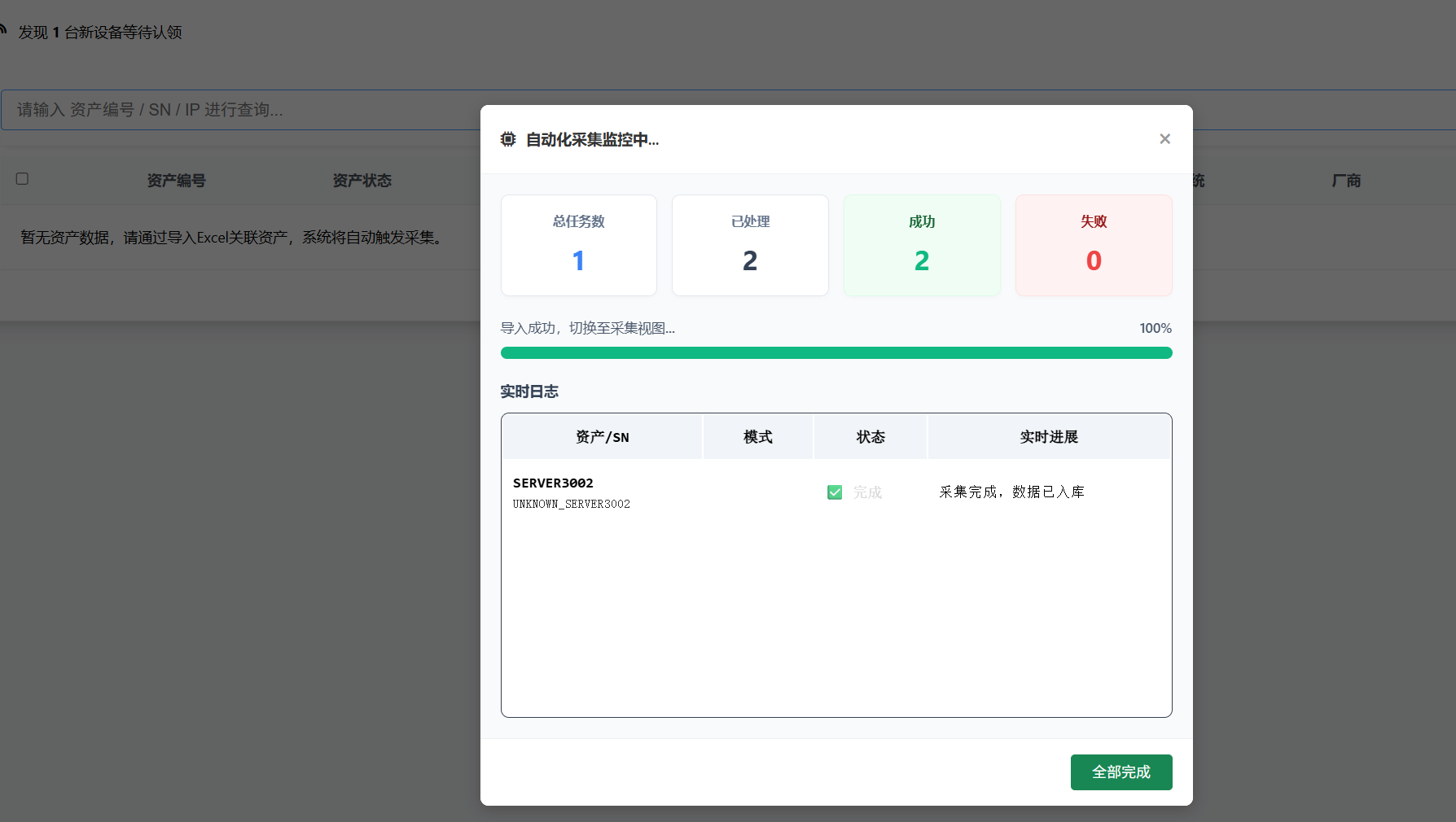Click the 资产/SN column header
The image size is (1456, 822).
click(x=603, y=436)
